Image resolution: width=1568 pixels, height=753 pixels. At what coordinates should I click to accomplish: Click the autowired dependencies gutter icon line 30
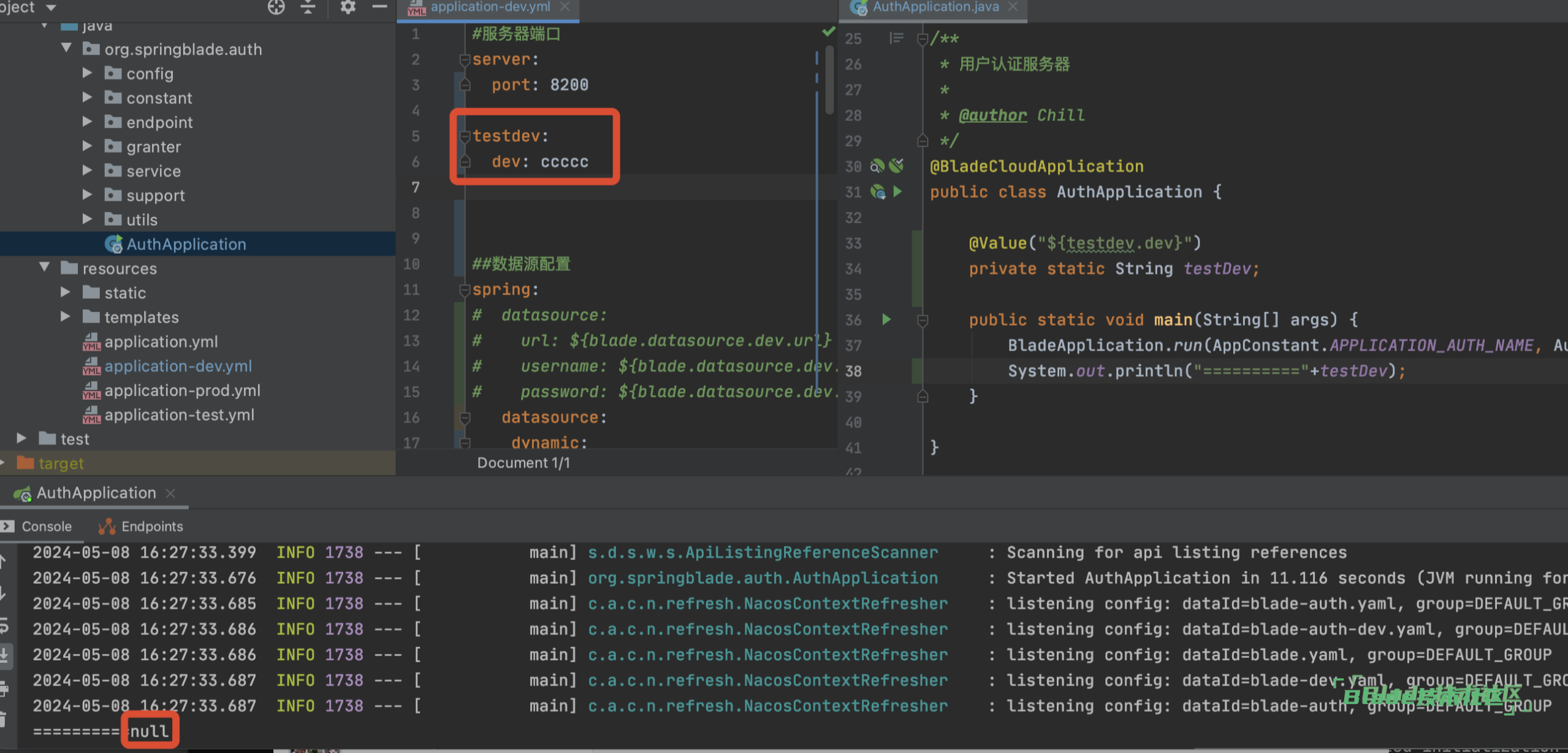tap(897, 165)
